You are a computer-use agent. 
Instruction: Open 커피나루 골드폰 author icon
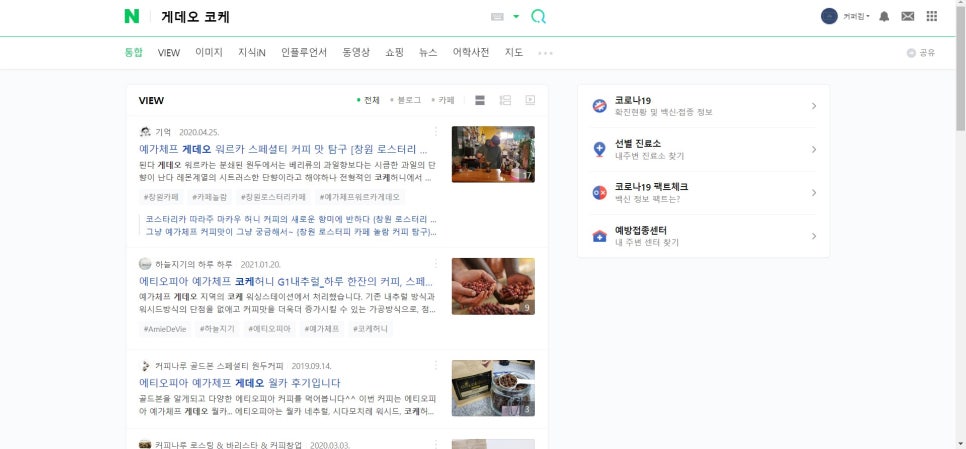tap(145, 366)
